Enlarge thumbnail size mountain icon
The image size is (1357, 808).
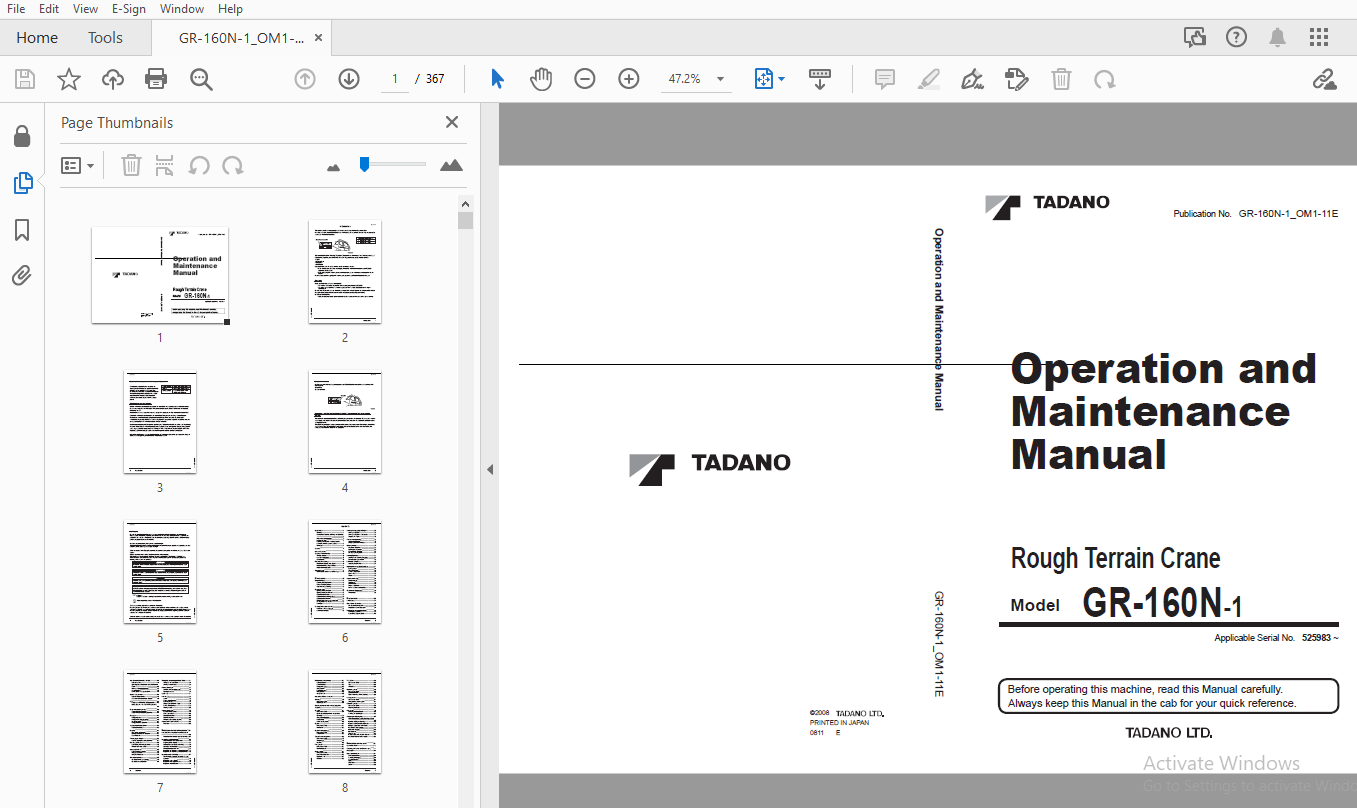[x=452, y=165]
